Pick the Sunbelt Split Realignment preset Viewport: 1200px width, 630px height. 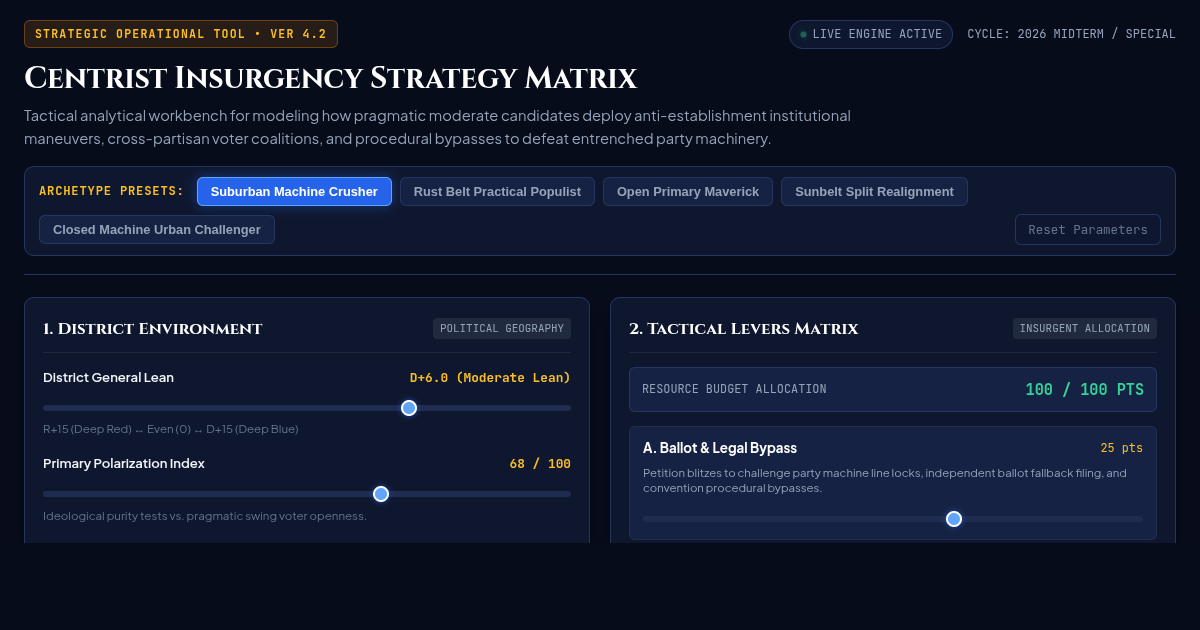[x=874, y=191]
